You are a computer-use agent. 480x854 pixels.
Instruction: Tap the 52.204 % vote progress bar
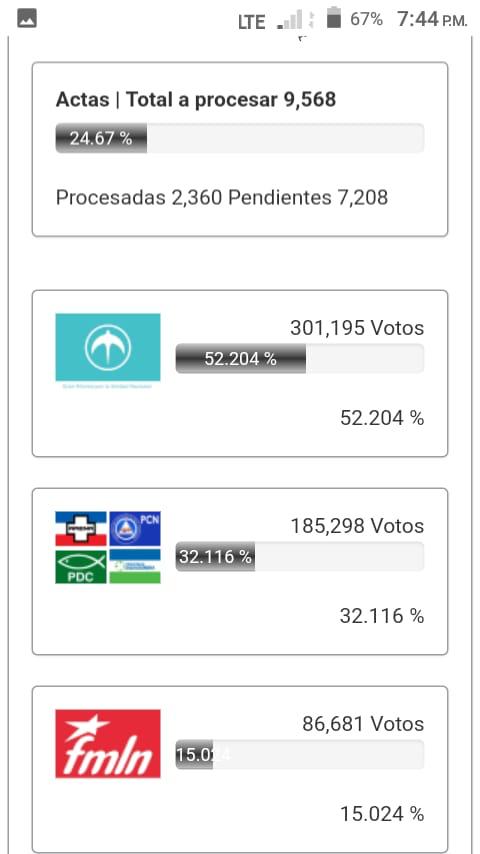(x=300, y=358)
